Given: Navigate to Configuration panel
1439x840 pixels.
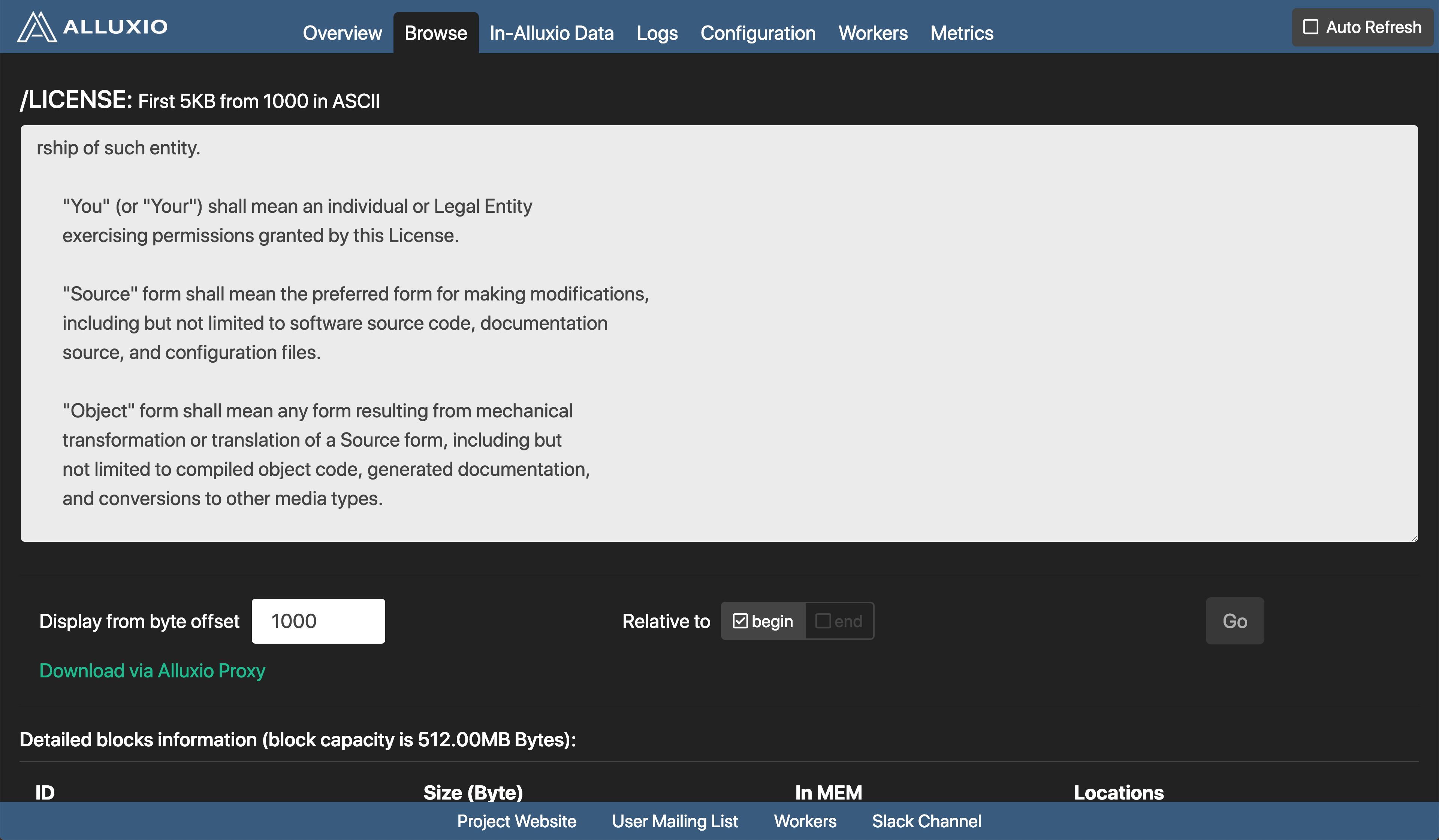Looking at the screenshot, I should [x=757, y=31].
